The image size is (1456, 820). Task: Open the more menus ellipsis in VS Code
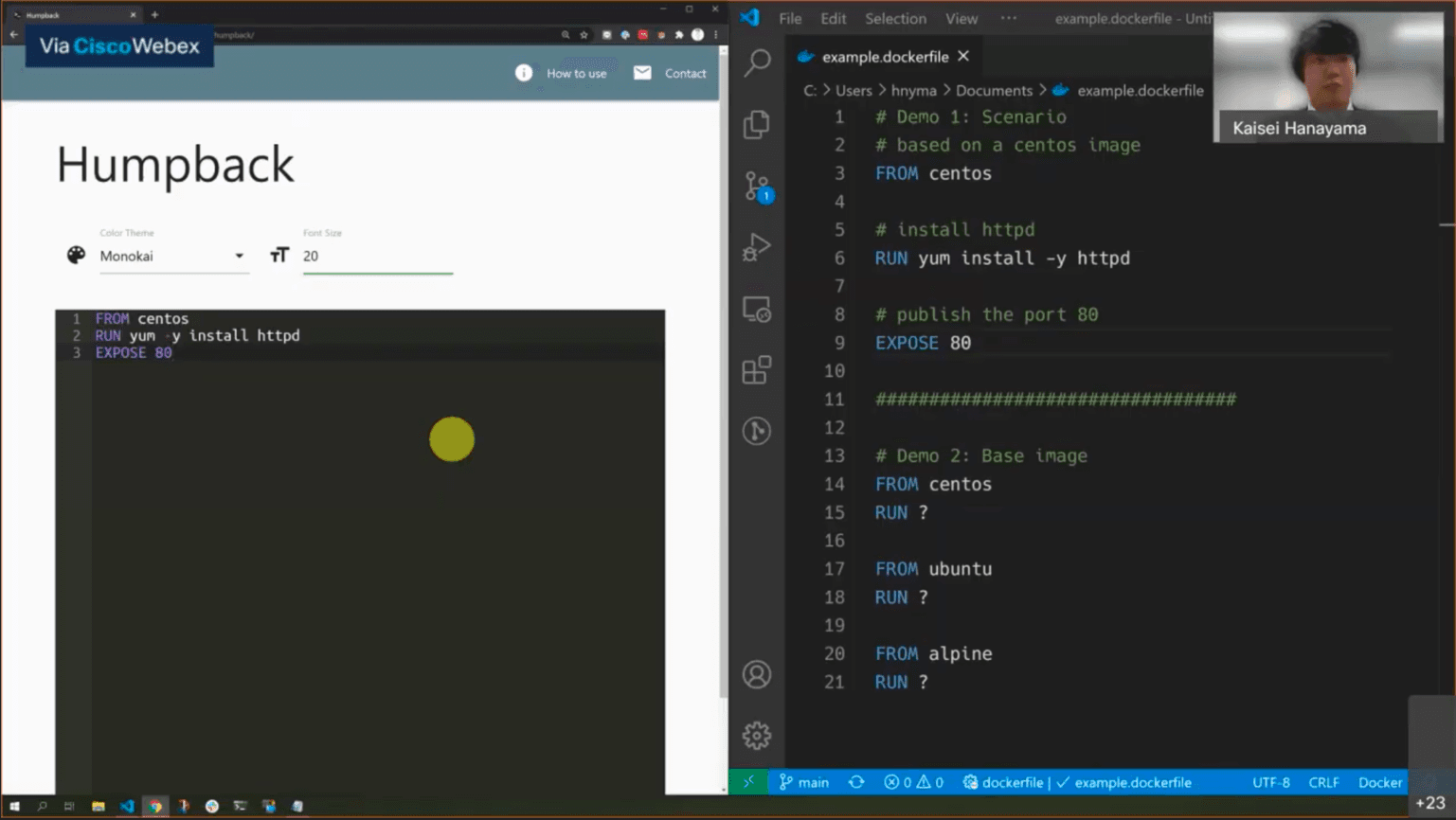pyautogui.click(x=1009, y=18)
